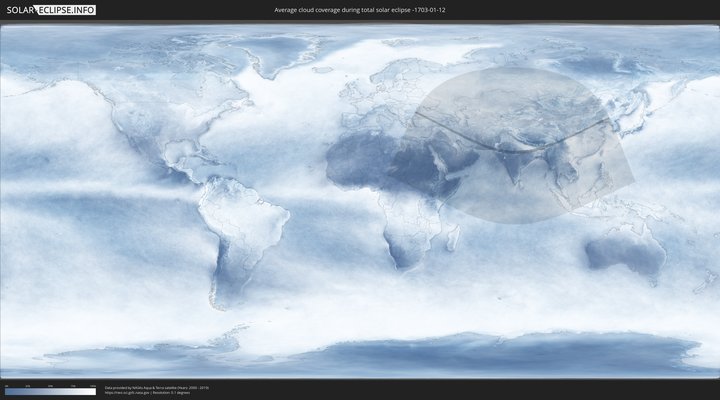
Task: Click the cloud coverage color scale bar
Action: pyautogui.click(x=51, y=392)
